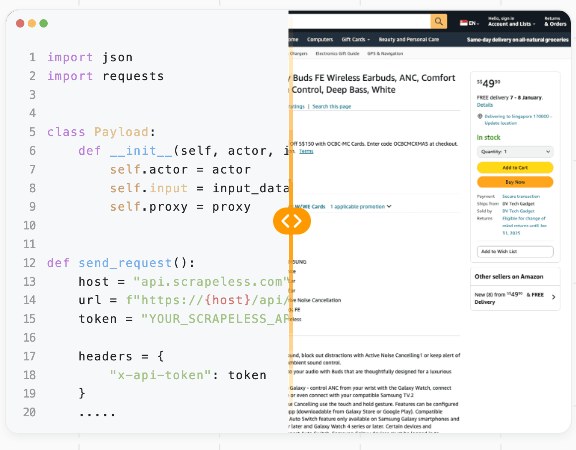The width and height of the screenshot is (576, 450).
Task: Open GPS & Navigation subnav link
Action: [x=385, y=54]
